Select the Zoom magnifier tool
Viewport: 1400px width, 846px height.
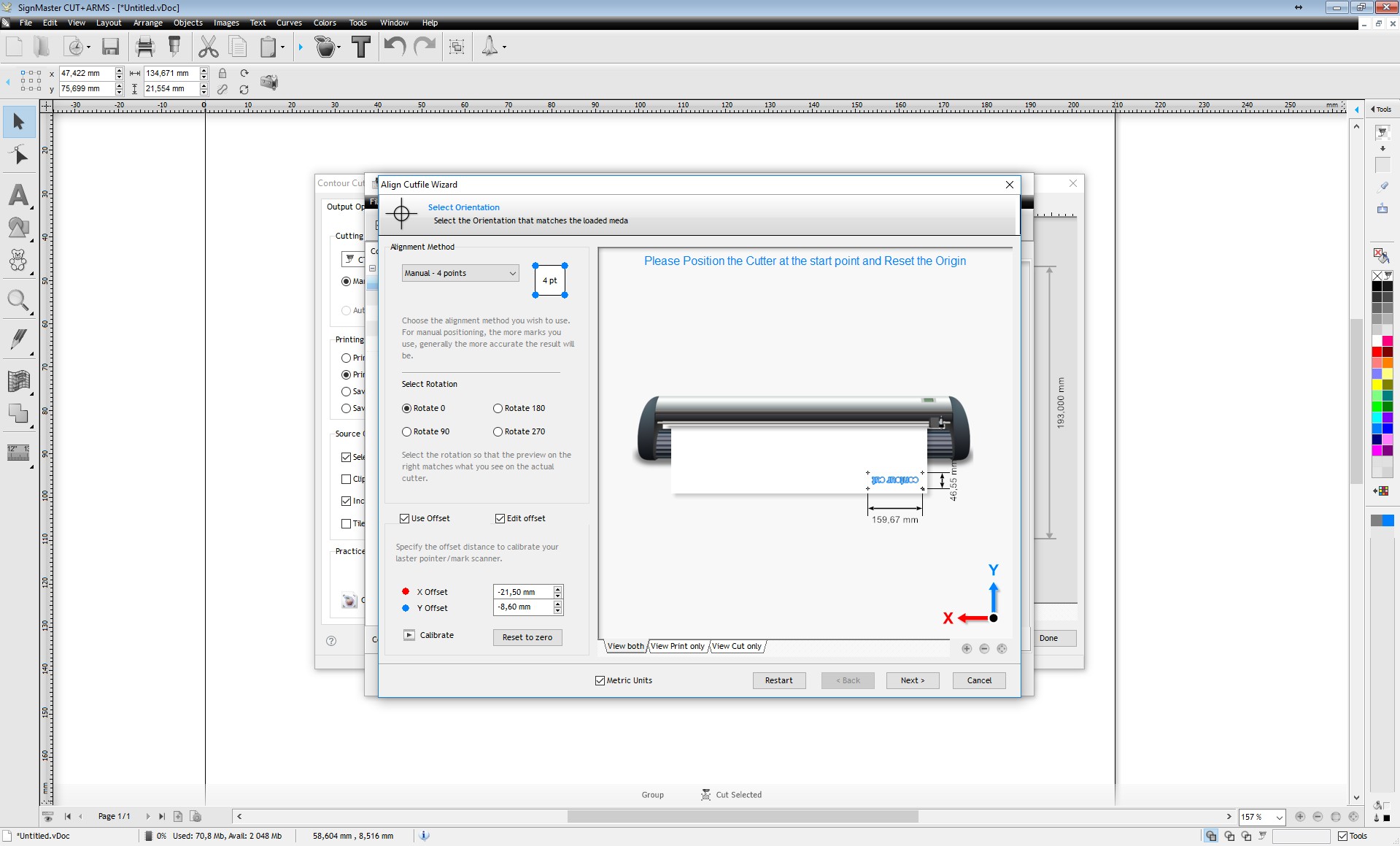19,300
